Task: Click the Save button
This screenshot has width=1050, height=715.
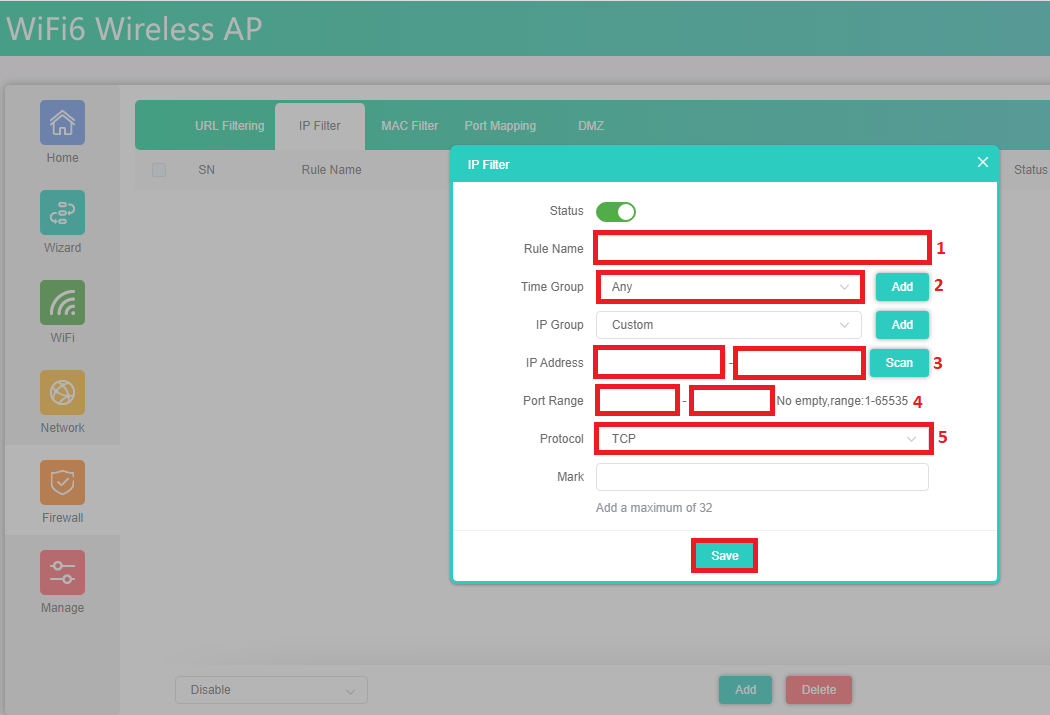Action: (x=724, y=556)
